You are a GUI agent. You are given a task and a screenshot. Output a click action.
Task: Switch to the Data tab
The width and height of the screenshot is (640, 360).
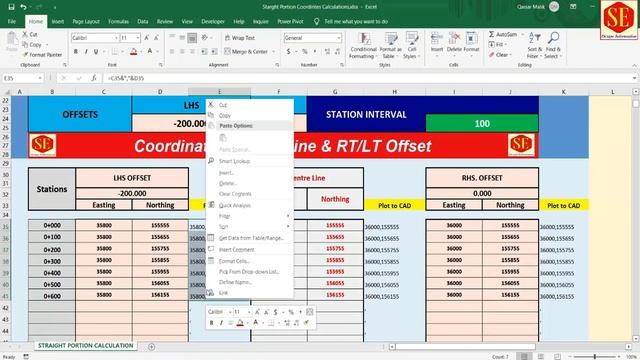click(x=142, y=21)
